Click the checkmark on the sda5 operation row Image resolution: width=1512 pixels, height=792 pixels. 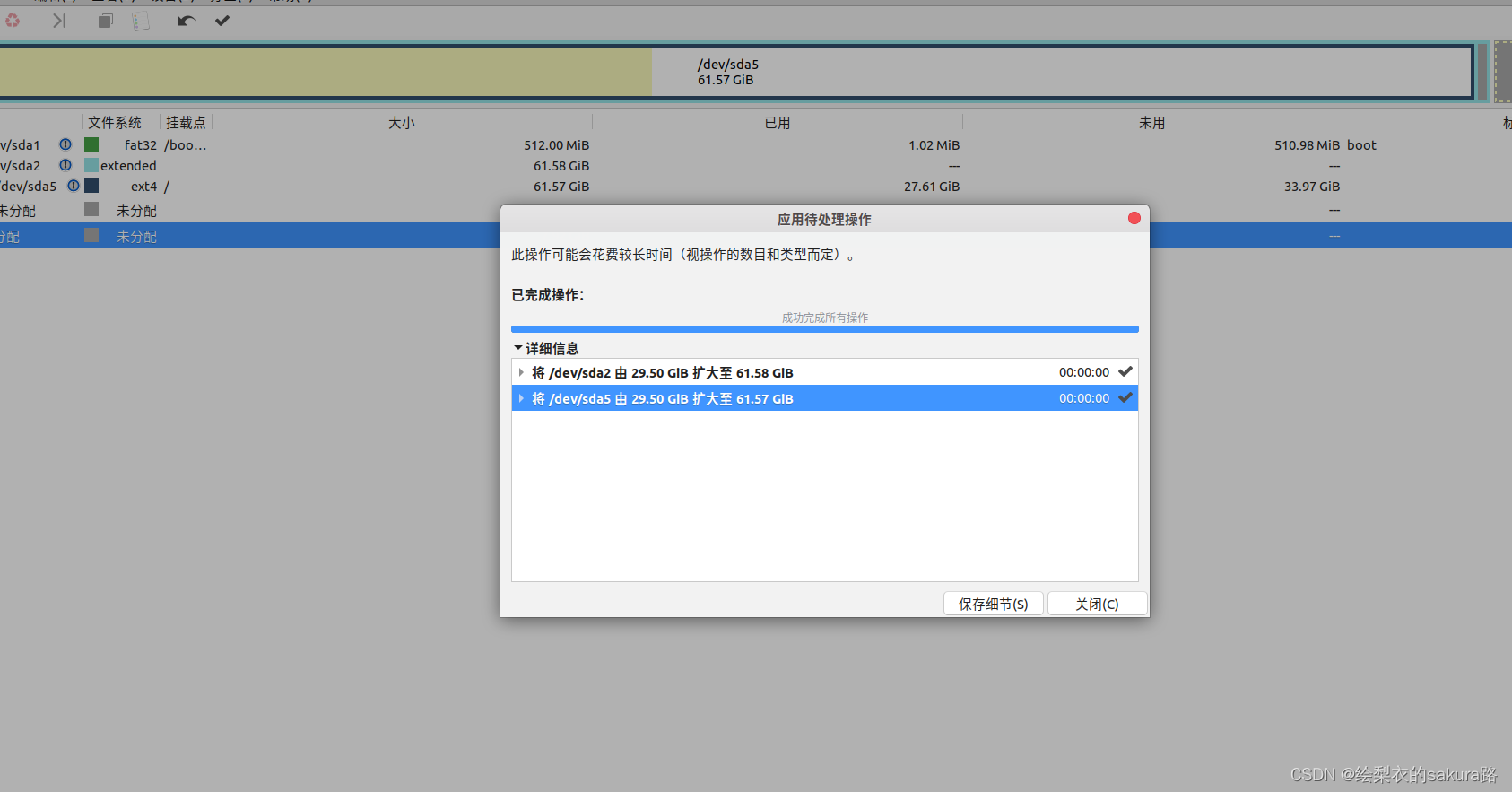pos(1125,397)
